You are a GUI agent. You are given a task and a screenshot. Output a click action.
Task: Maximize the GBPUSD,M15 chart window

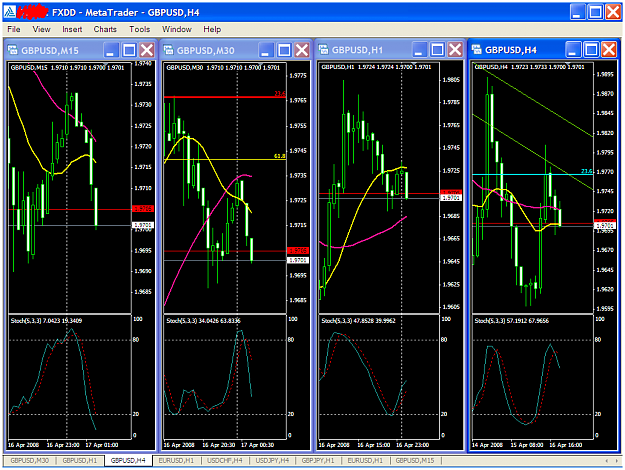click(x=129, y=50)
